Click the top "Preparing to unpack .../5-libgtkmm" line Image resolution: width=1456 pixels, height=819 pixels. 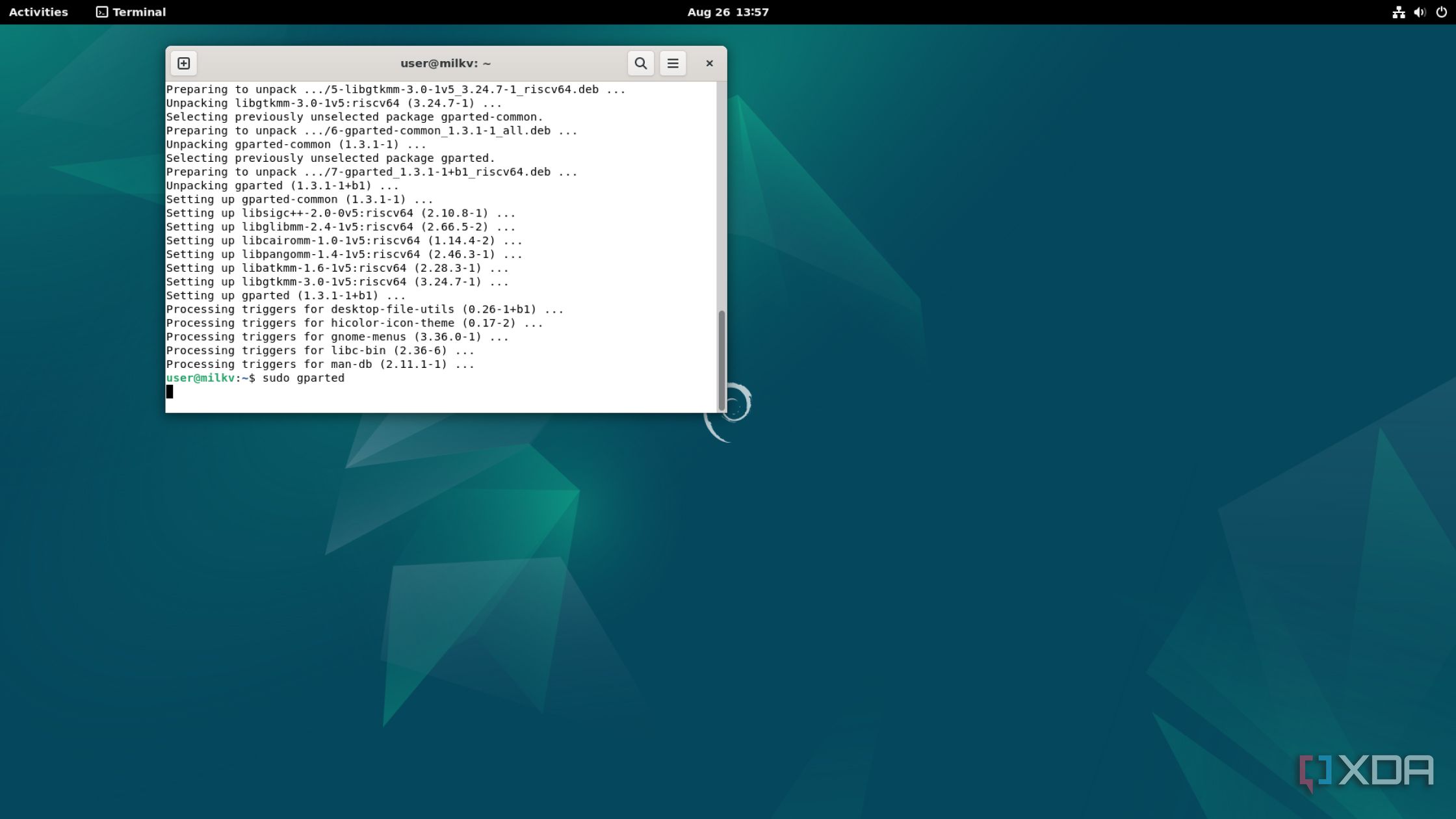395,89
